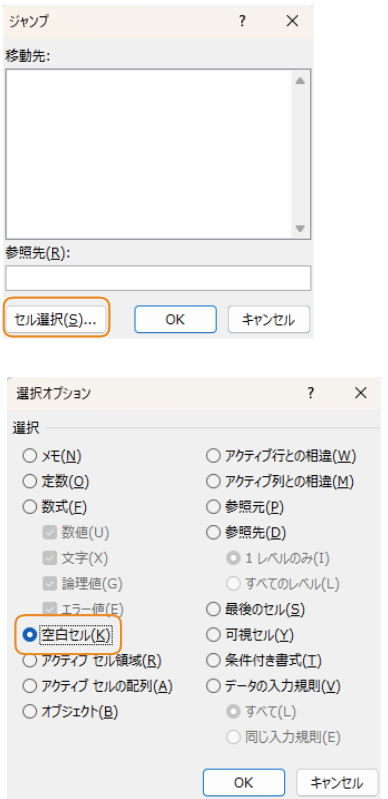Choose the 同じ入力規則(E) sub-option
The height and width of the screenshot is (799, 388).
pyautogui.click(x=283, y=737)
